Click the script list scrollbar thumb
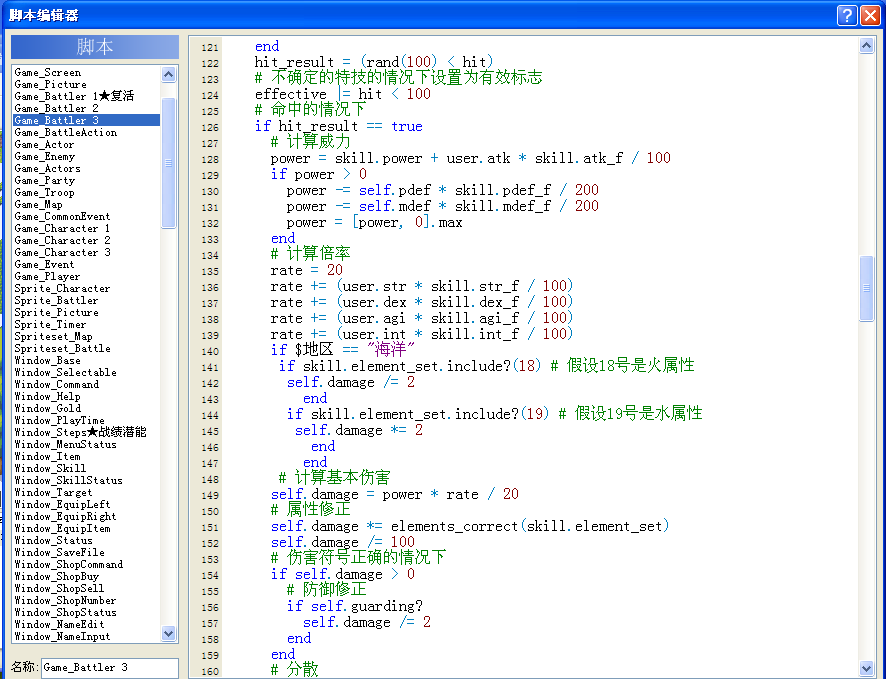 (168, 163)
